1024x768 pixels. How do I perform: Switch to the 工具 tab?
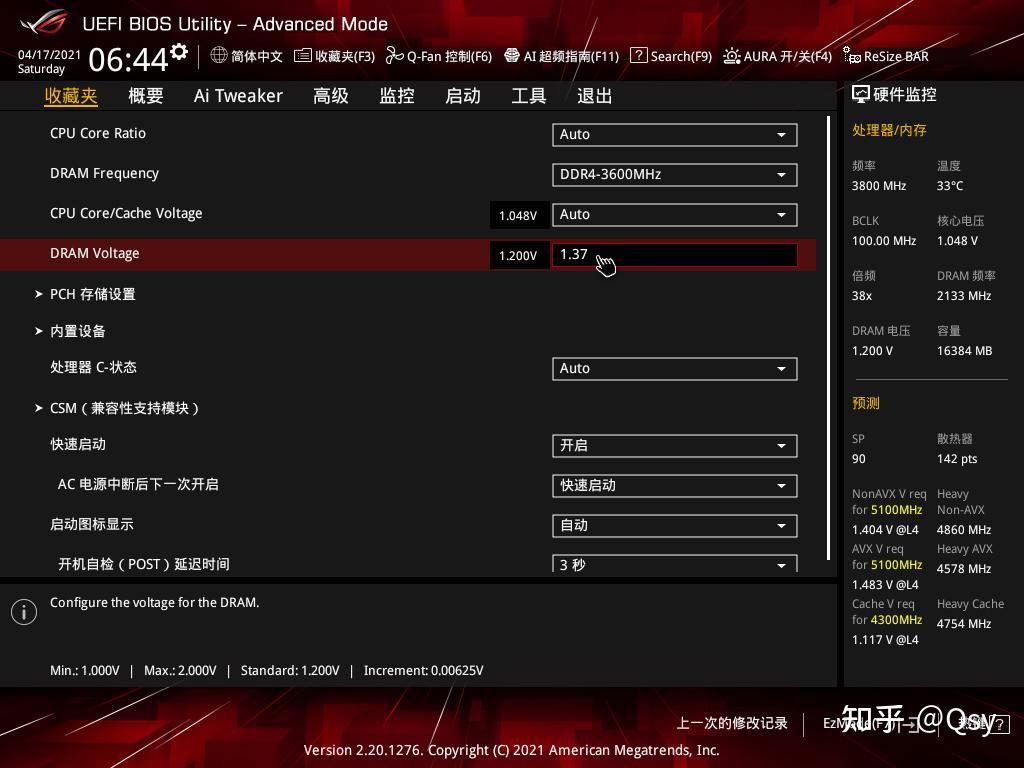point(529,96)
